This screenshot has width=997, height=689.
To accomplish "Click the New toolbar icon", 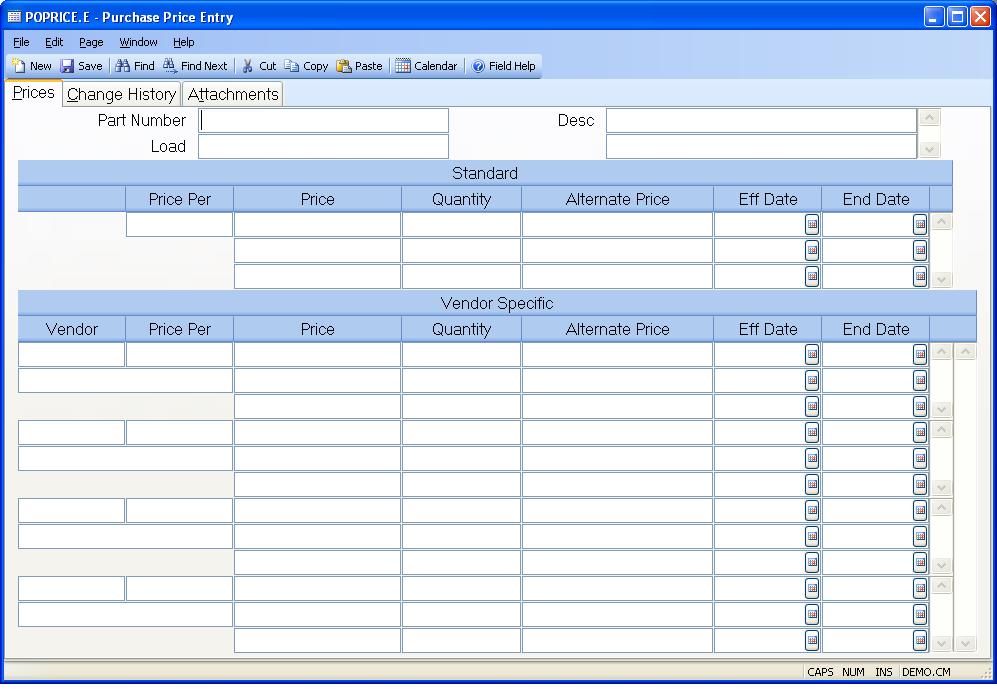I will pyautogui.click(x=20, y=66).
